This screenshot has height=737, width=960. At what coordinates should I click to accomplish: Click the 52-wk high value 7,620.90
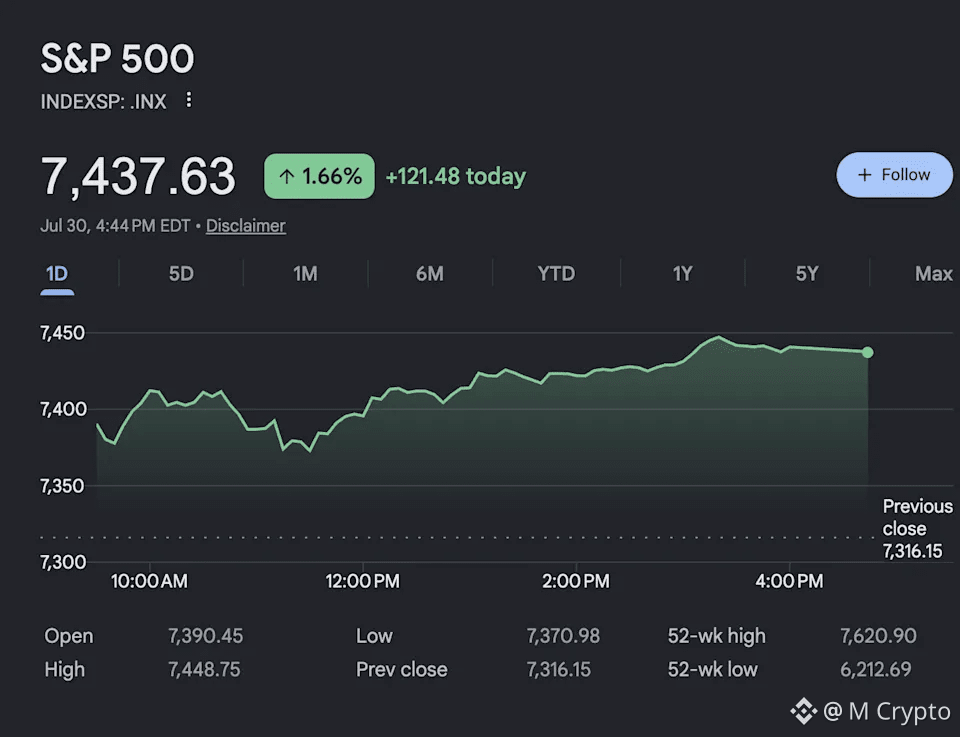(878, 636)
